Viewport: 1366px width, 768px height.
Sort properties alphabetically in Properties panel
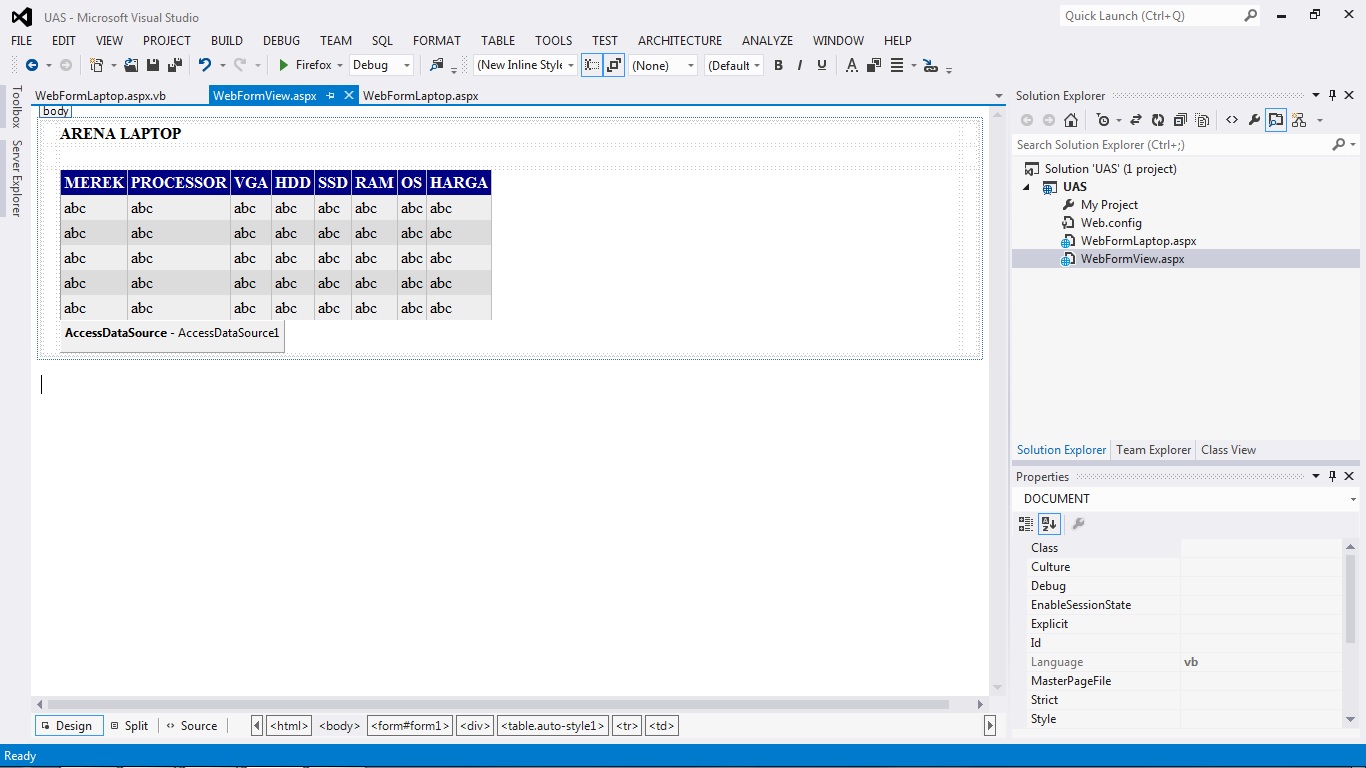1048,523
